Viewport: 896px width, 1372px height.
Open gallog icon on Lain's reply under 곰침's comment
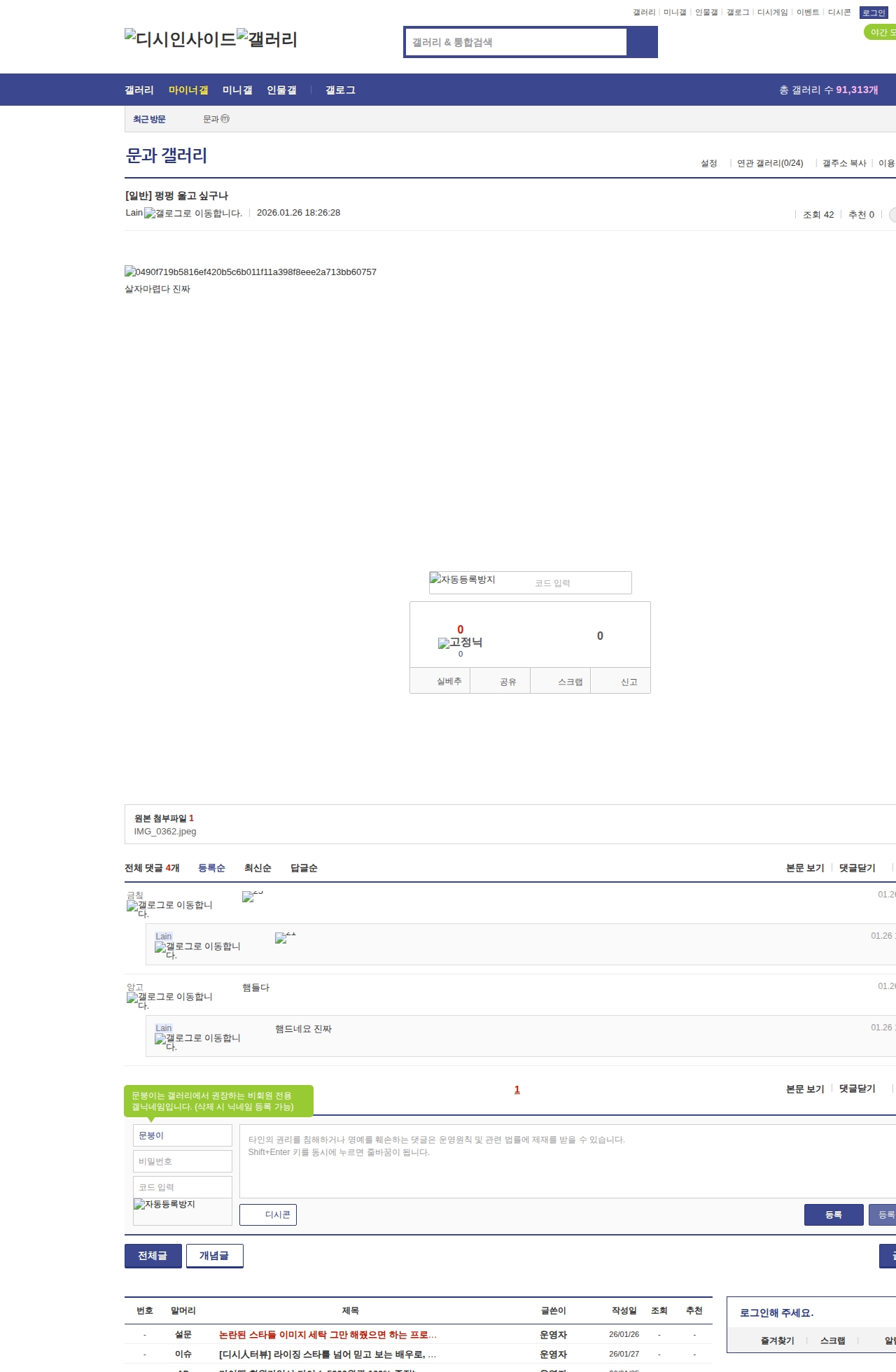click(x=197, y=950)
